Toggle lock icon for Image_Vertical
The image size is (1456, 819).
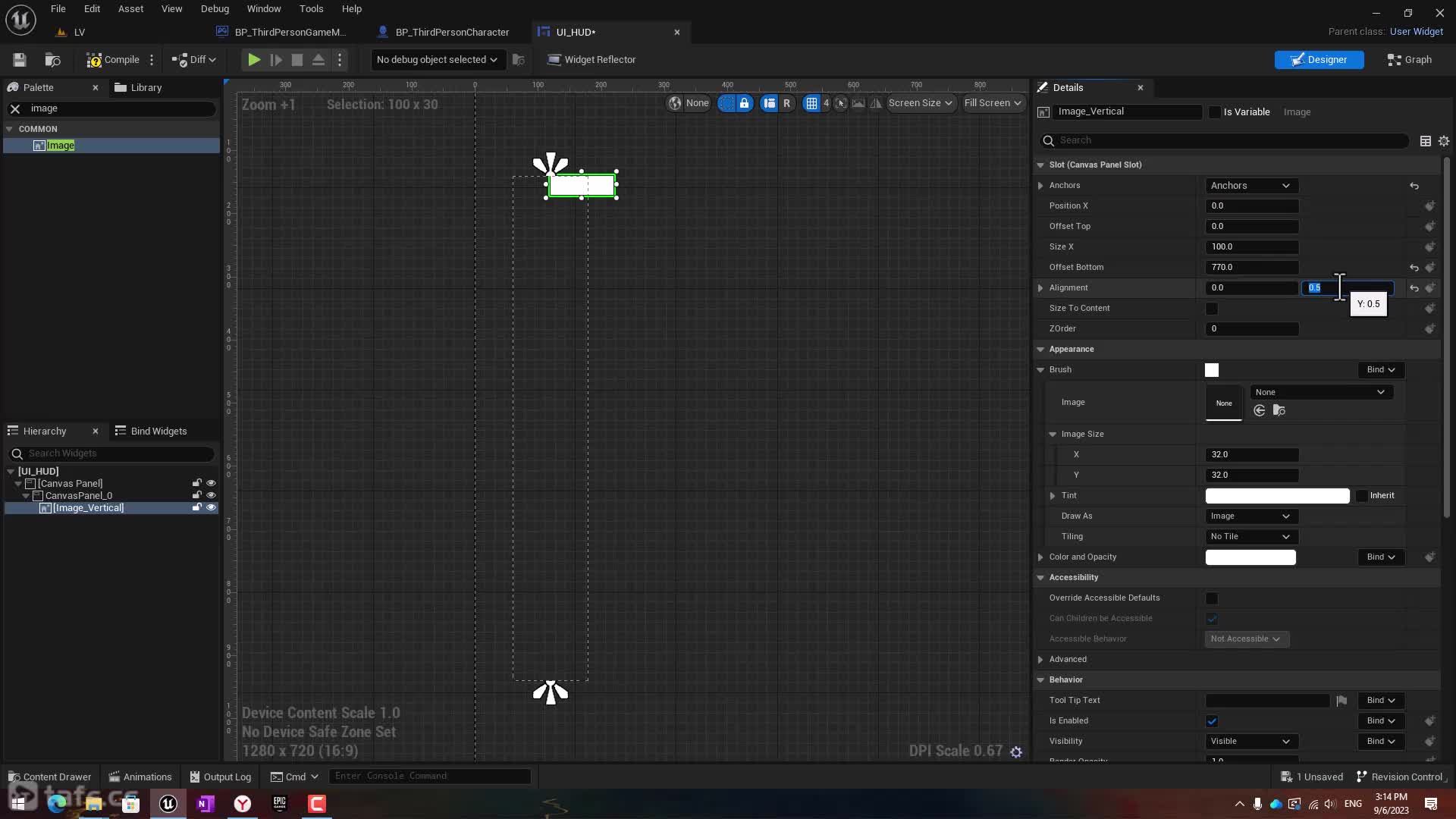click(x=197, y=507)
